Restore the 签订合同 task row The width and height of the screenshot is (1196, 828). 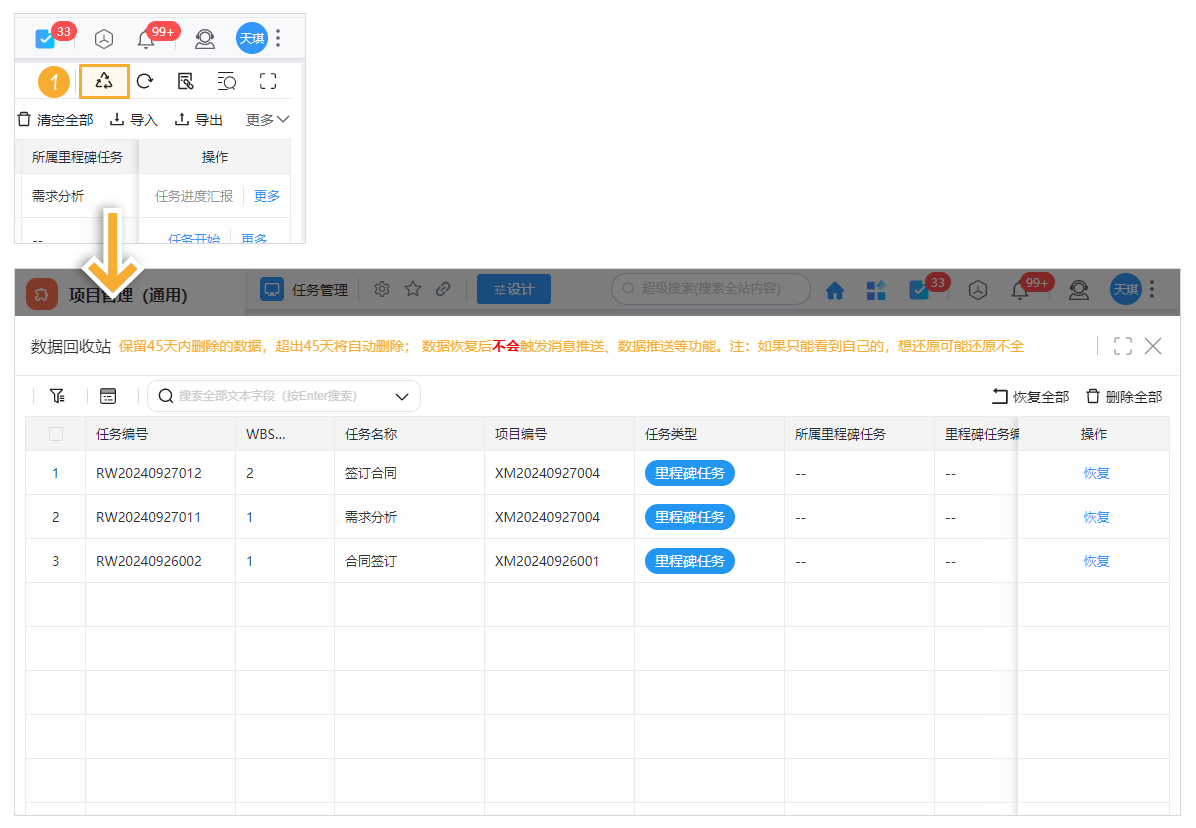1096,473
